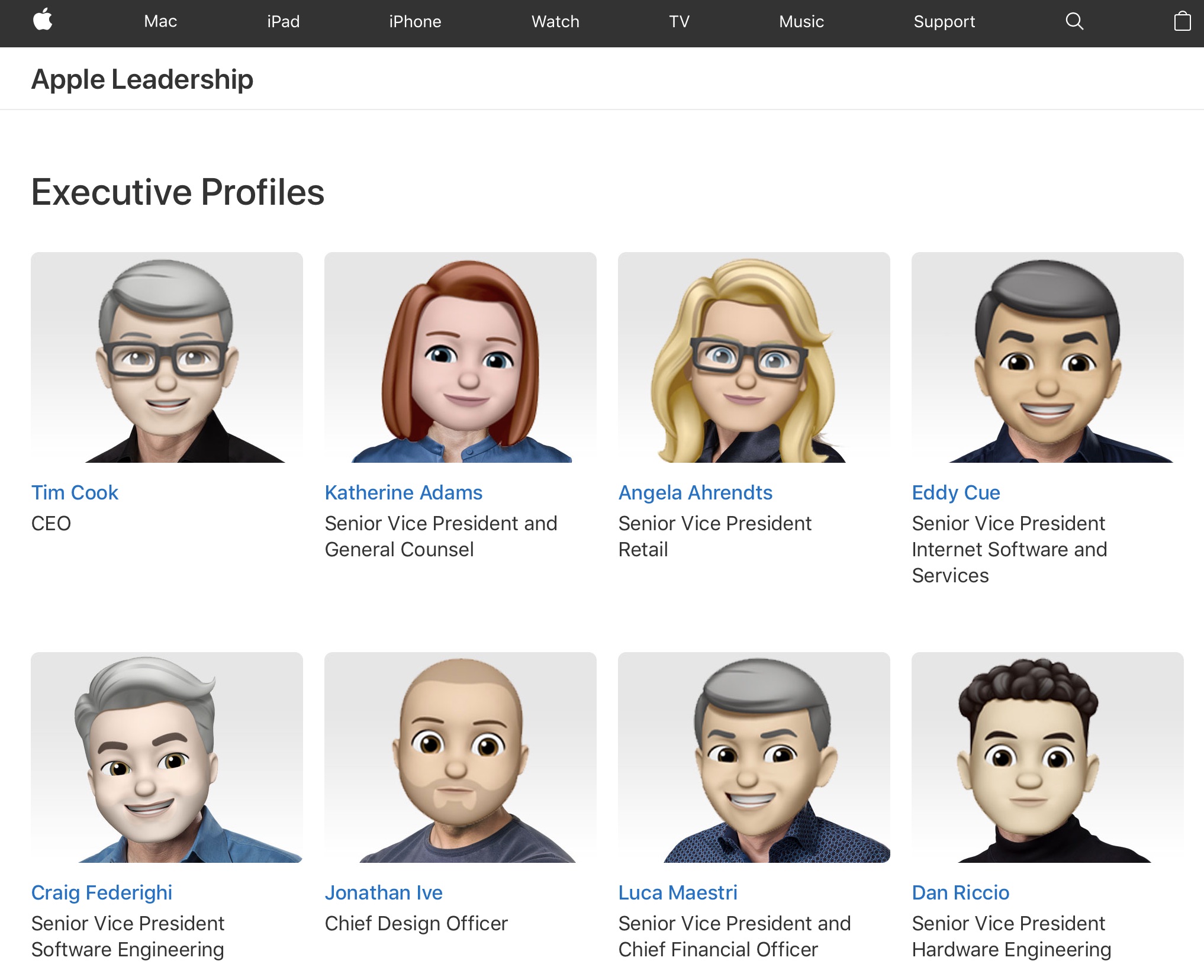Navigate to the TV section
The image size is (1204, 980).
[679, 21]
